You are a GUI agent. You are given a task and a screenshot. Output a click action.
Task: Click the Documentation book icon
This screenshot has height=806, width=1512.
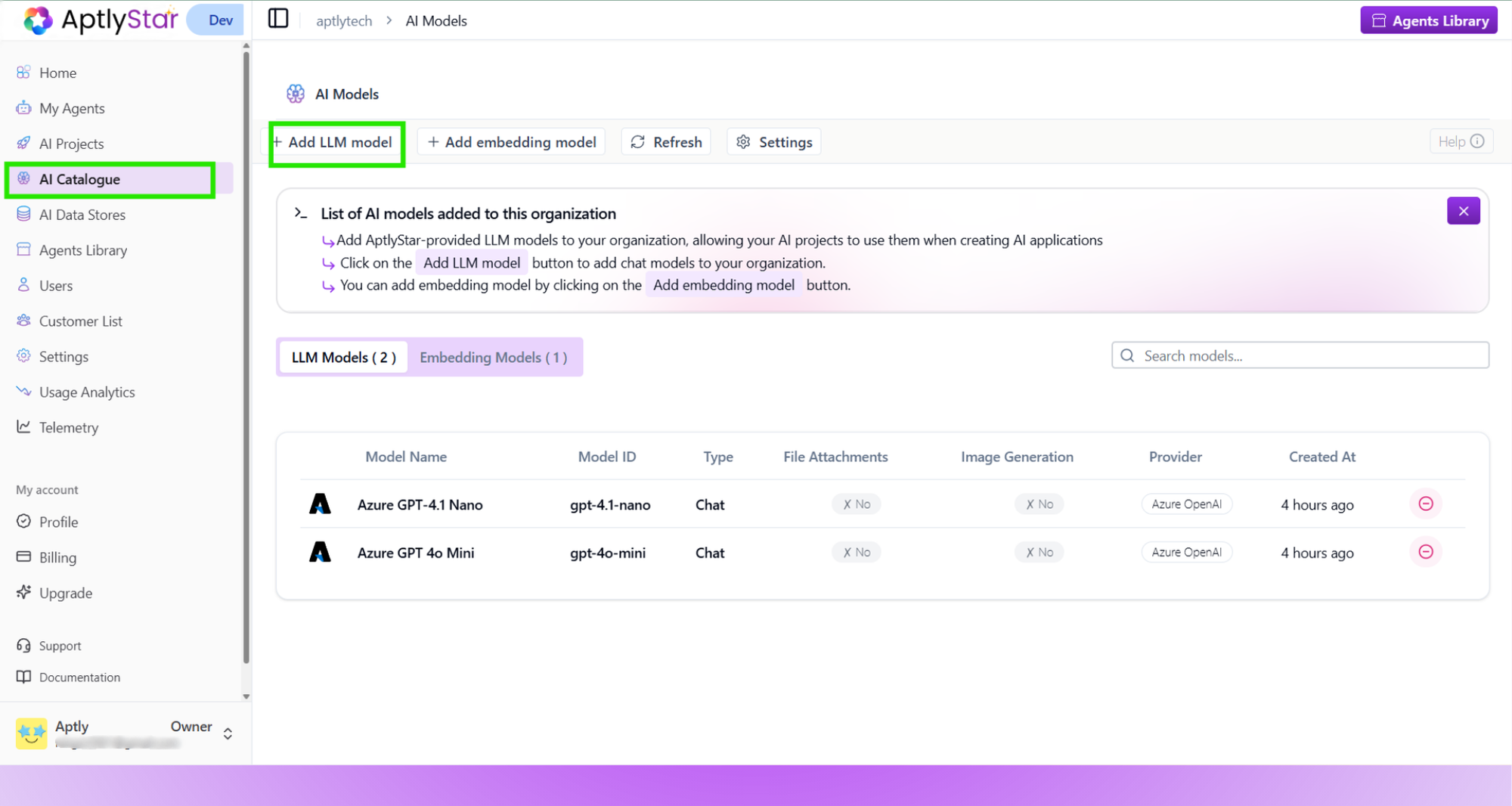pos(23,677)
